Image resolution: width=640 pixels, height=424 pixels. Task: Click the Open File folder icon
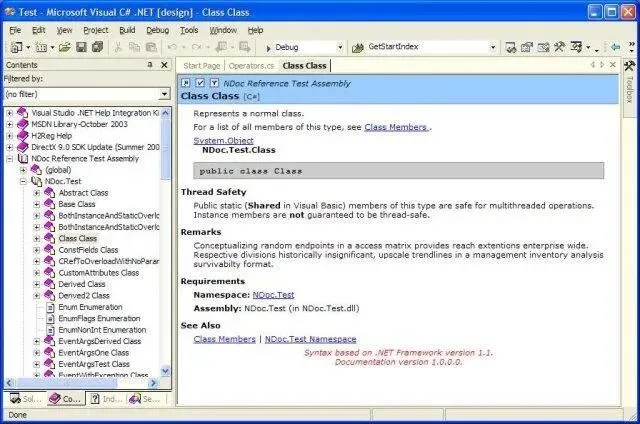click(x=64, y=47)
